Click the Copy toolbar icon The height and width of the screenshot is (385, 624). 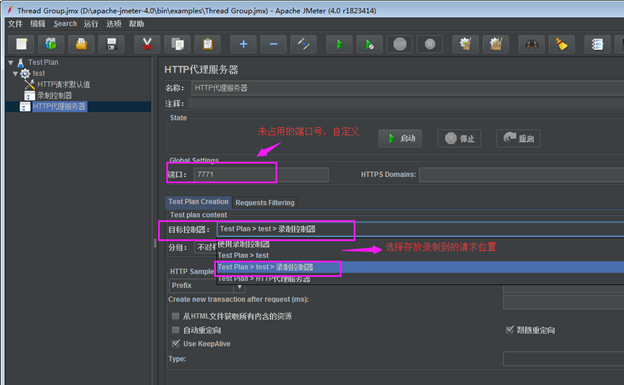pos(177,44)
